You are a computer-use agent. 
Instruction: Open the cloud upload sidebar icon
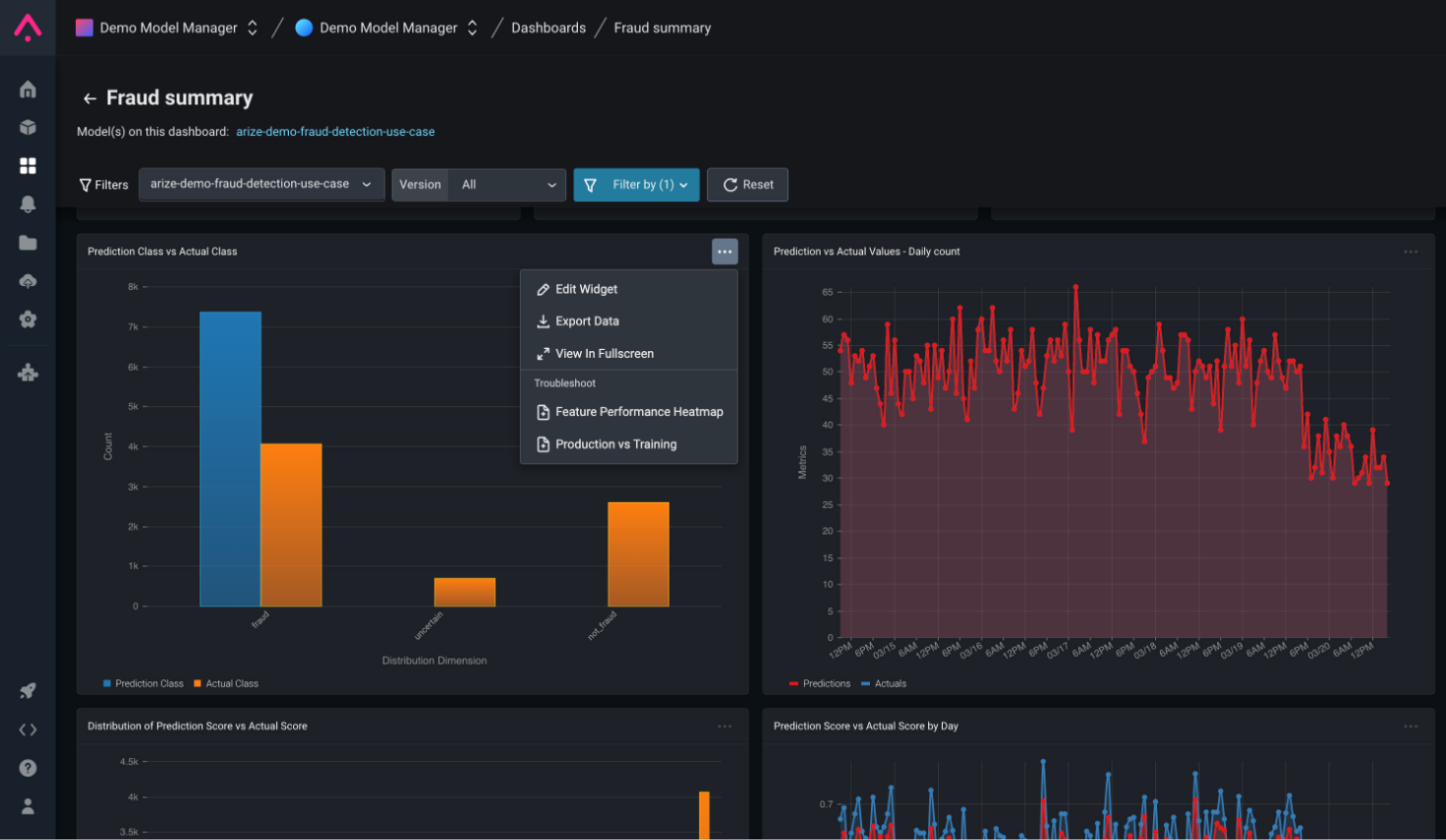click(28, 281)
